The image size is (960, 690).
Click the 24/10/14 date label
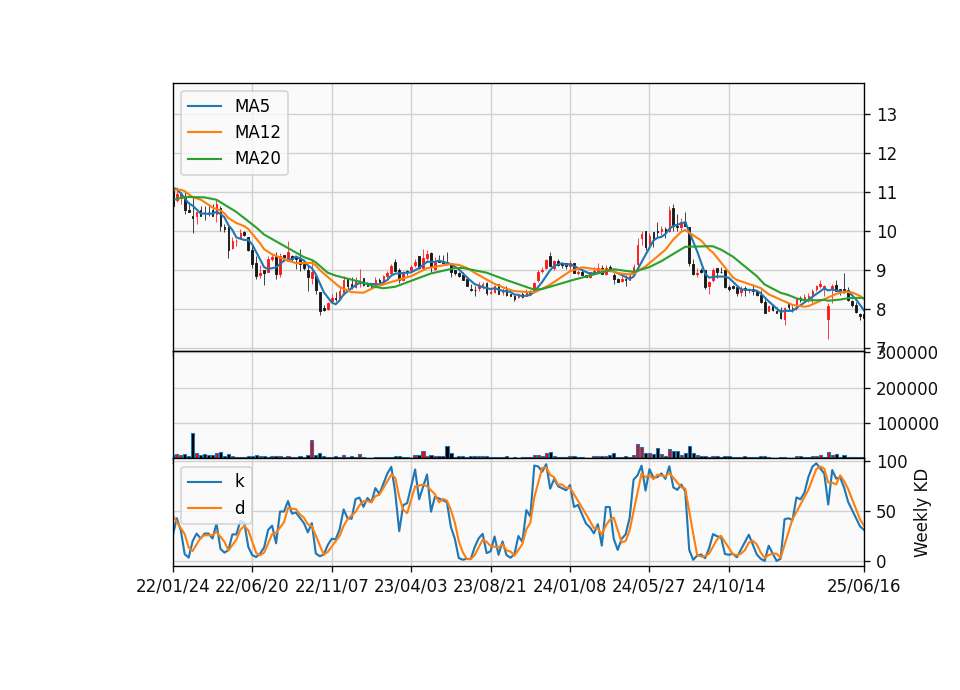729,586
